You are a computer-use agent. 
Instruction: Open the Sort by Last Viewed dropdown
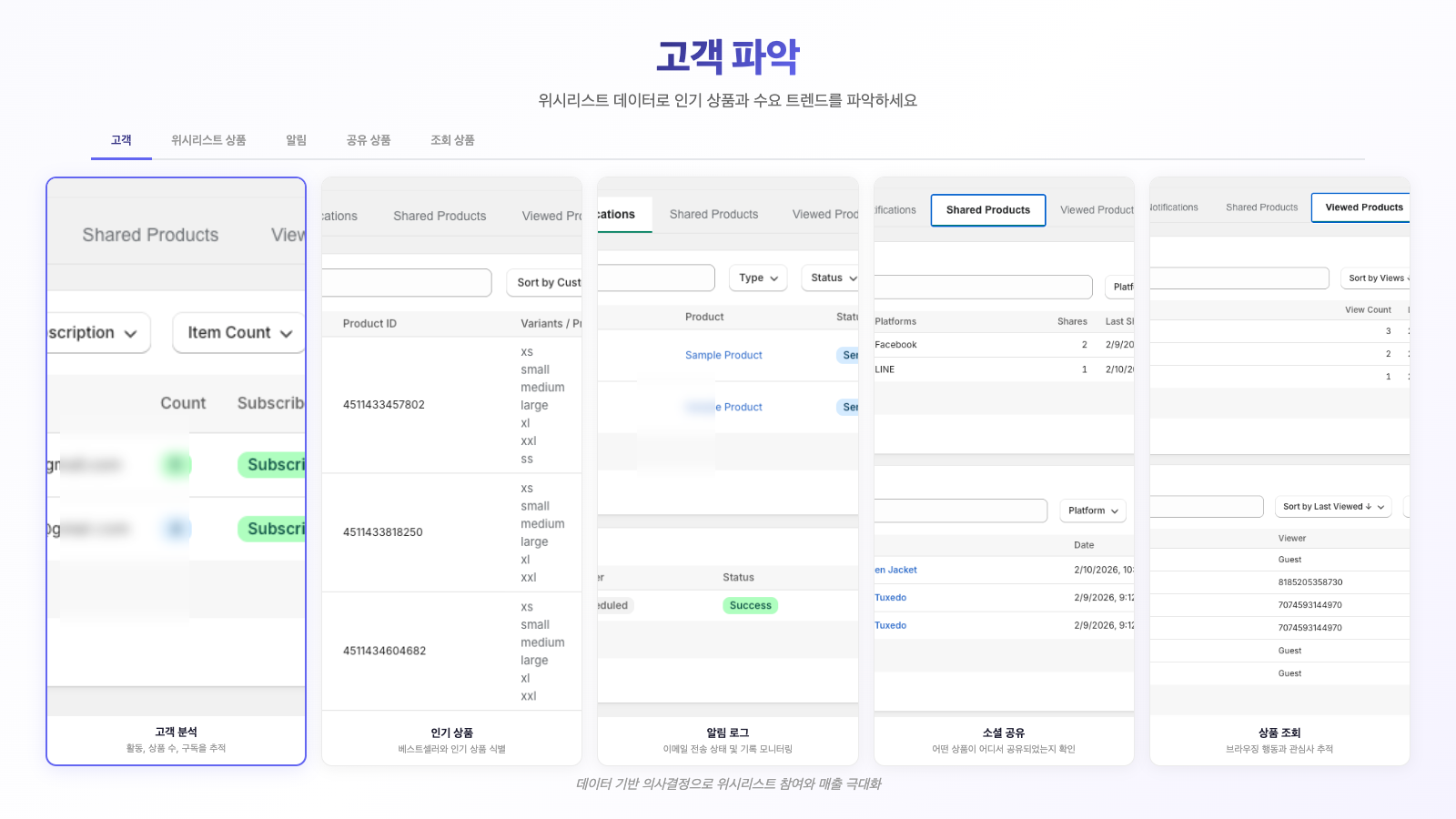[1332, 507]
